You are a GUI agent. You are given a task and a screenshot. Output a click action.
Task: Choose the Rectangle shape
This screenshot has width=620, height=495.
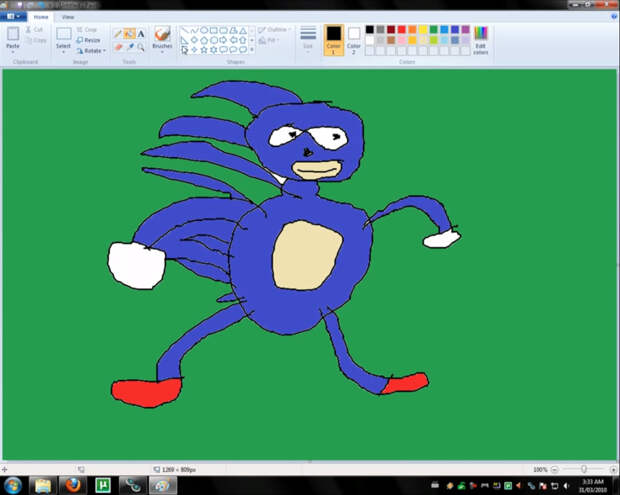tap(214, 30)
